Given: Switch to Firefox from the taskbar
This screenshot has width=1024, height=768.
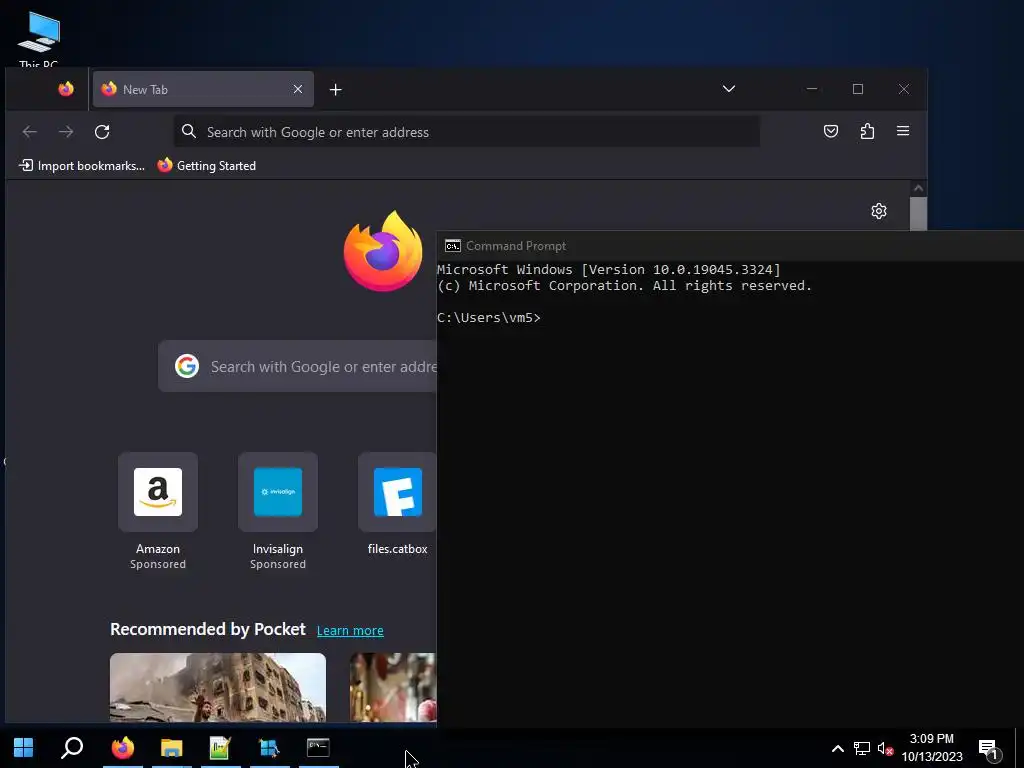Looking at the screenshot, I should (123, 748).
